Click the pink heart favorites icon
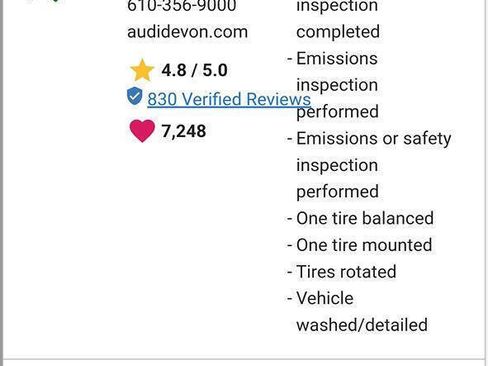 [142, 131]
